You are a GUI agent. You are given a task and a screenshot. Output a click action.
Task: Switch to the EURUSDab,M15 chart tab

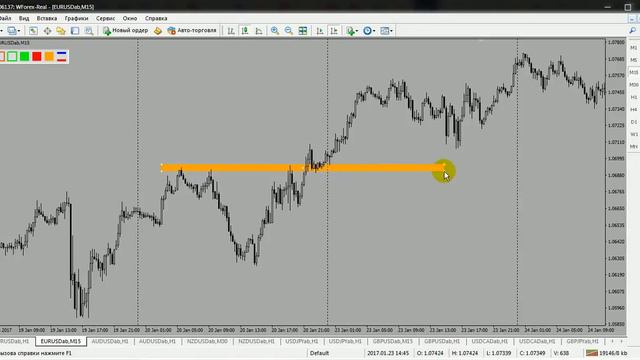(x=61, y=341)
